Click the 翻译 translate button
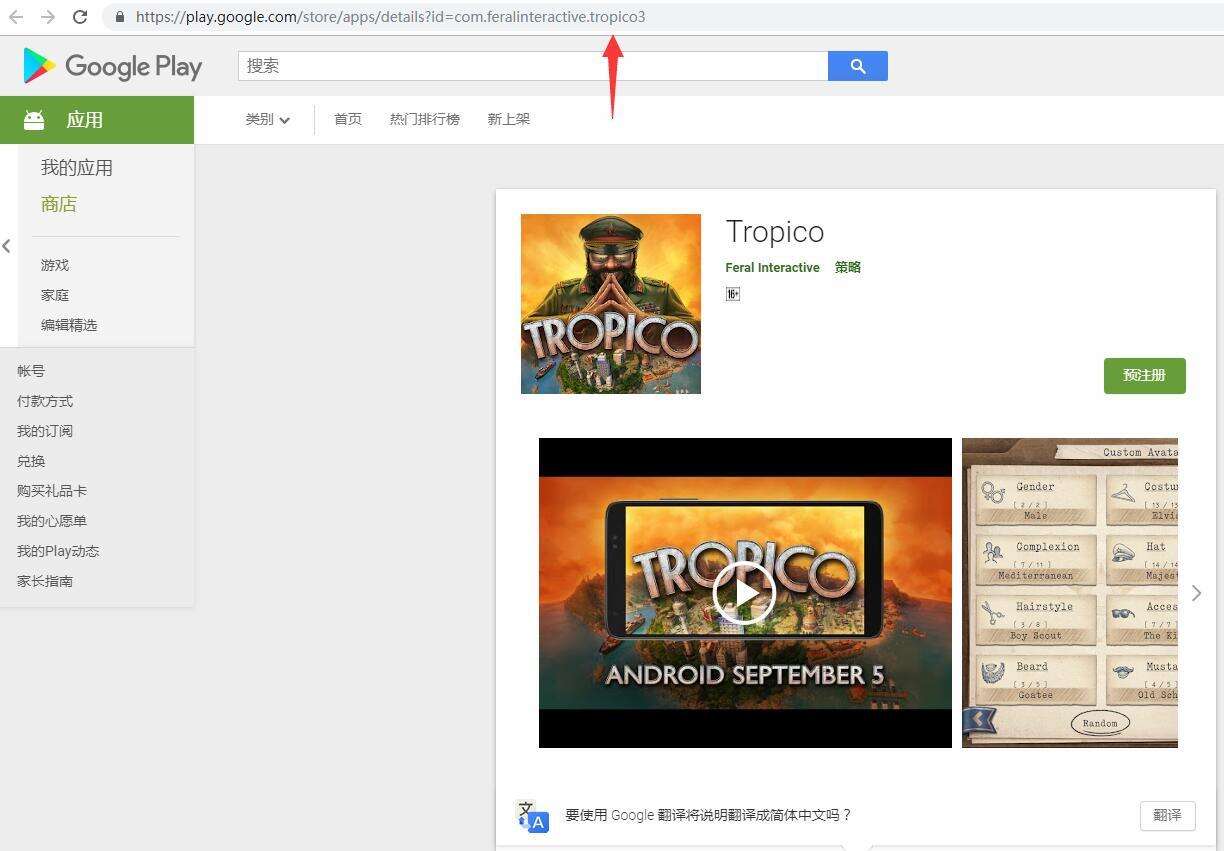1224x851 pixels. click(1168, 815)
